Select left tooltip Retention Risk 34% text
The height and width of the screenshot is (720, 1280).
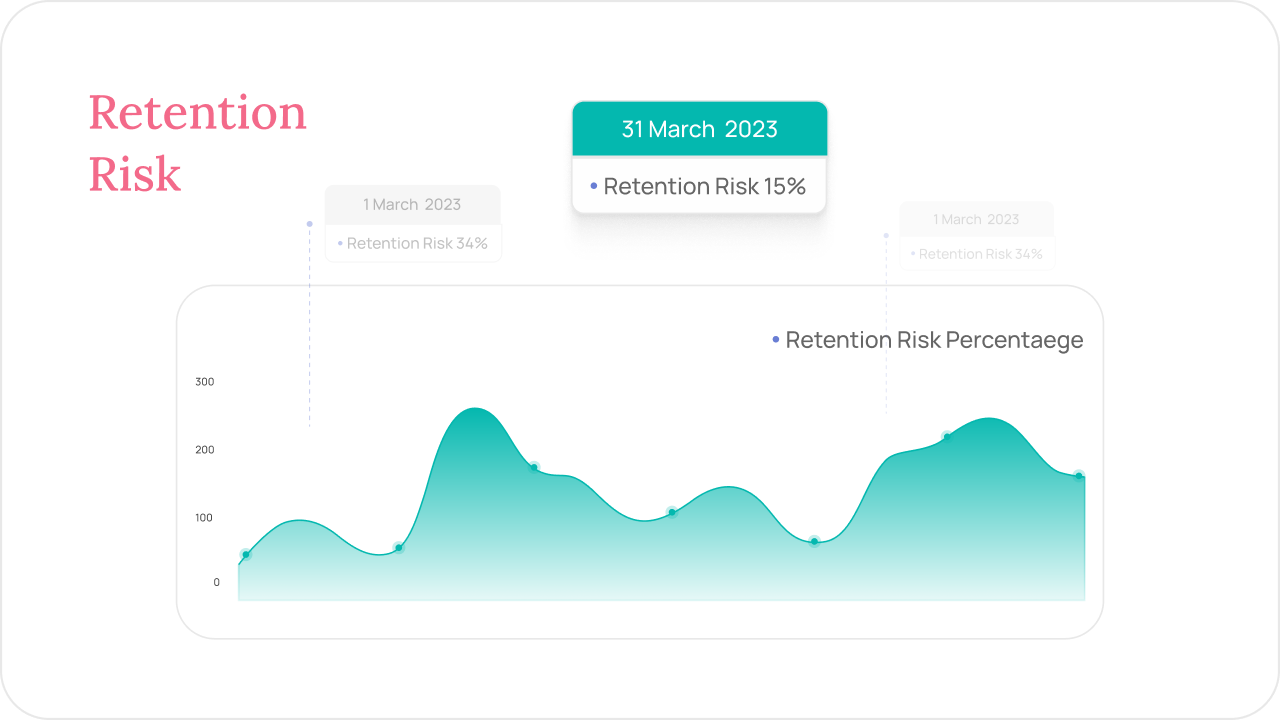[x=417, y=243]
